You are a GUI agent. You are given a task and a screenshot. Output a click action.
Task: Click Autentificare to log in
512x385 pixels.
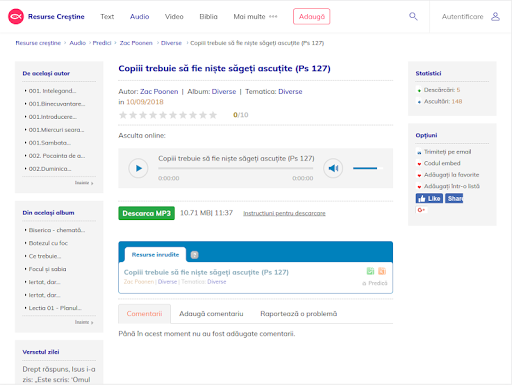click(x=463, y=17)
